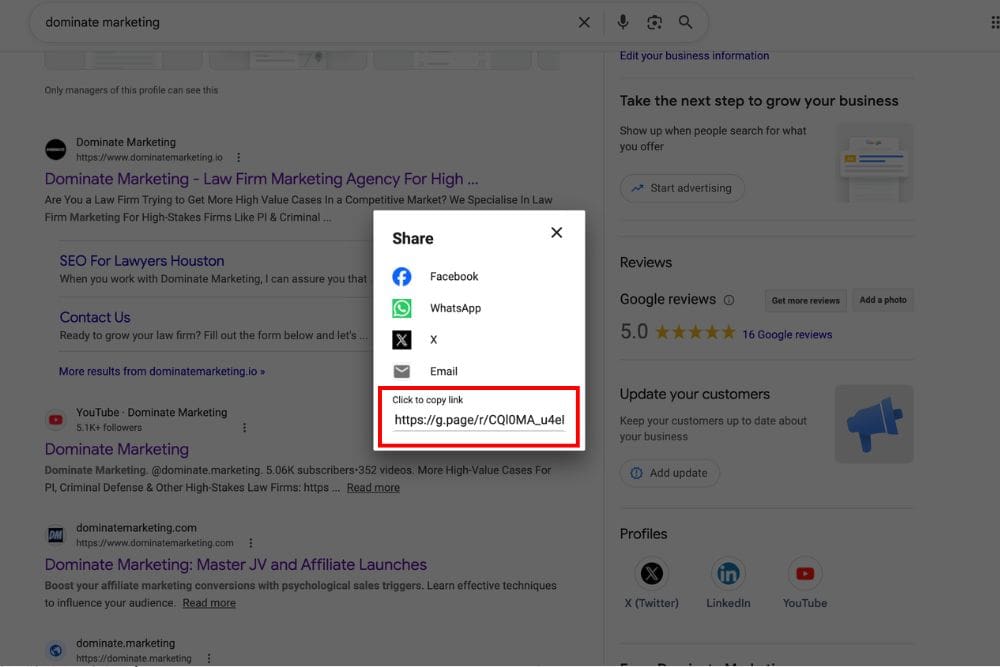The height and width of the screenshot is (667, 1000).
Task: Clear the search box with X icon
Action: tap(584, 22)
